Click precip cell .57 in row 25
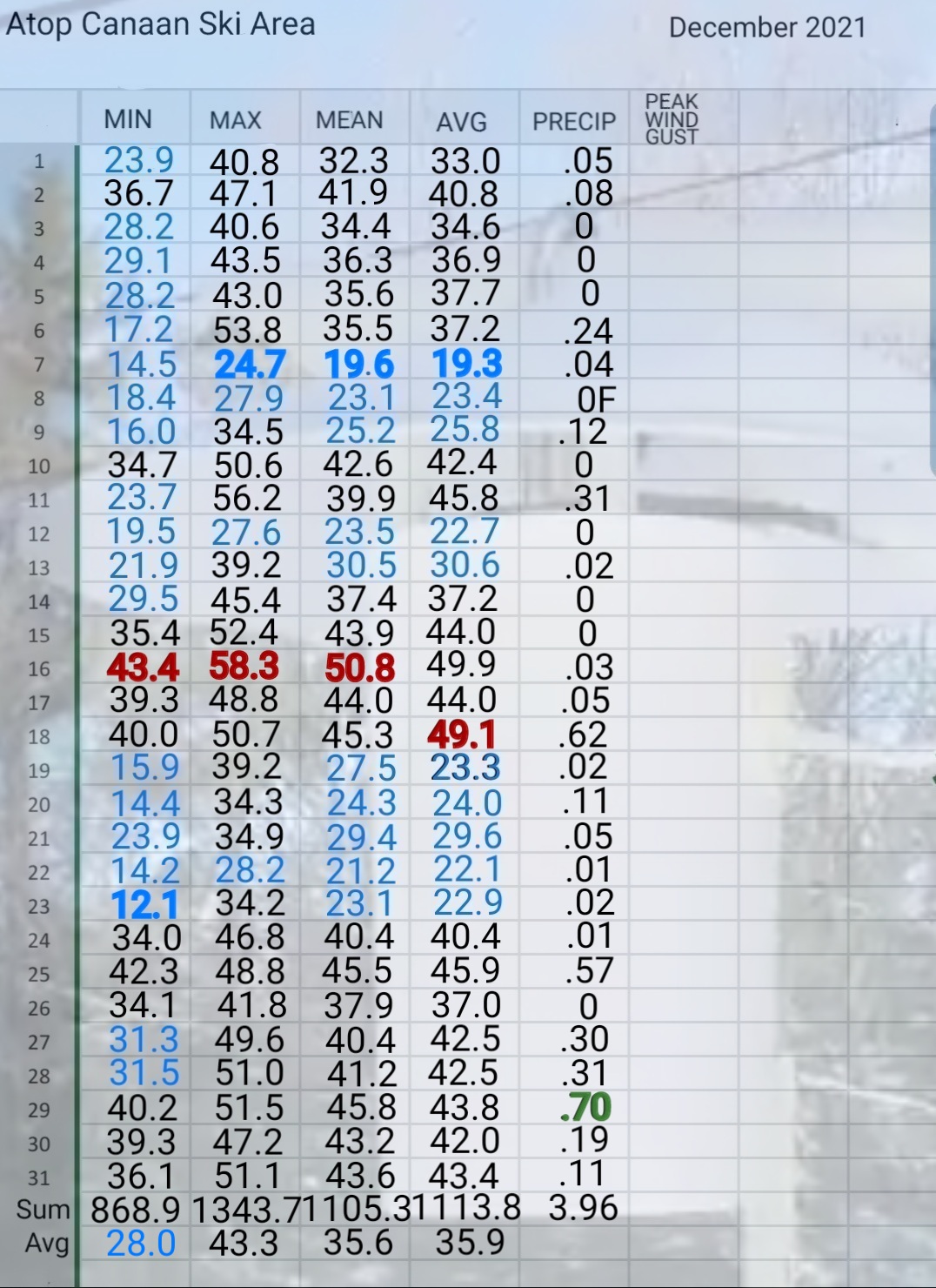 (x=589, y=971)
